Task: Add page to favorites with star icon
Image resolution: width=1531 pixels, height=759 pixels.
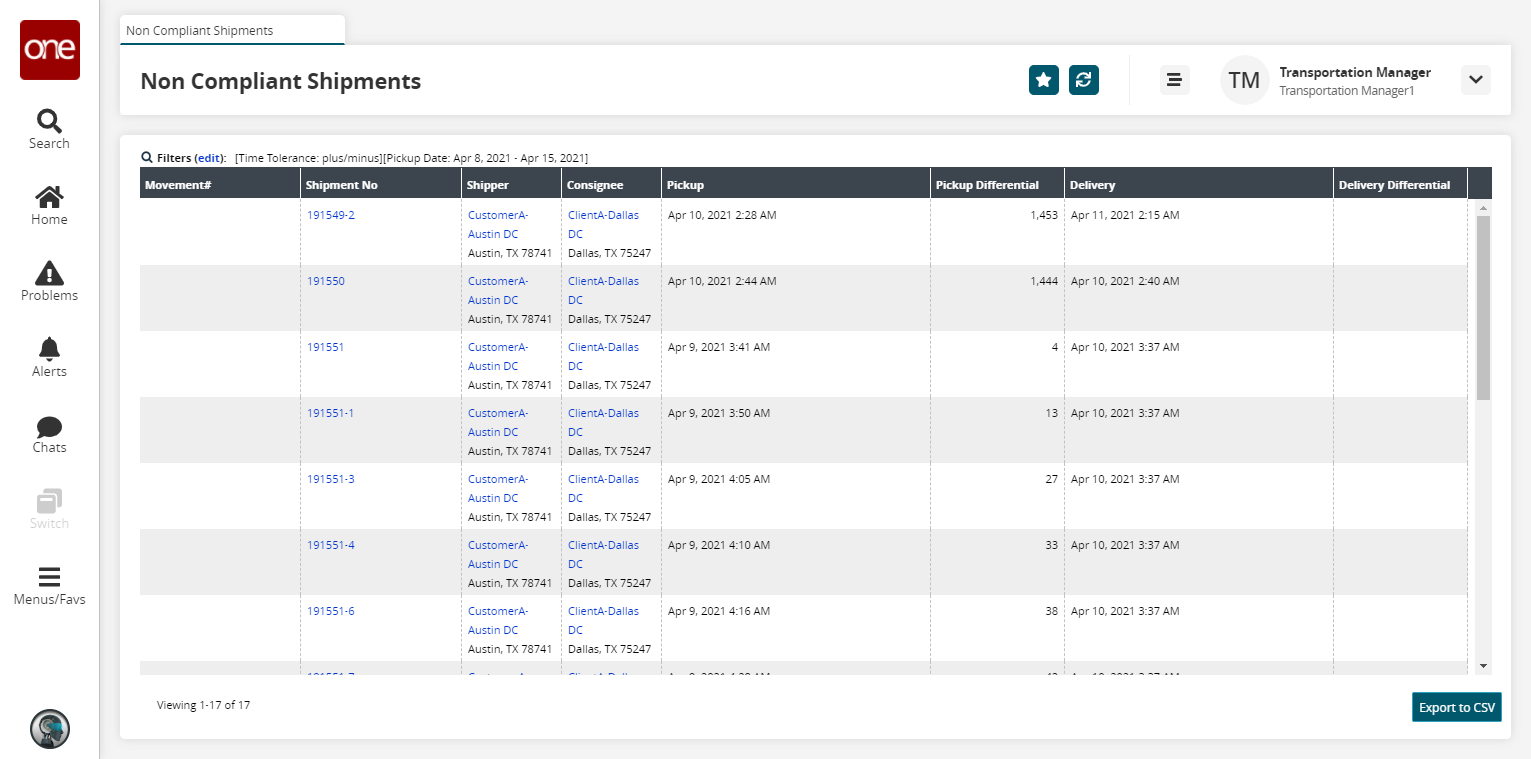Action: [x=1044, y=80]
